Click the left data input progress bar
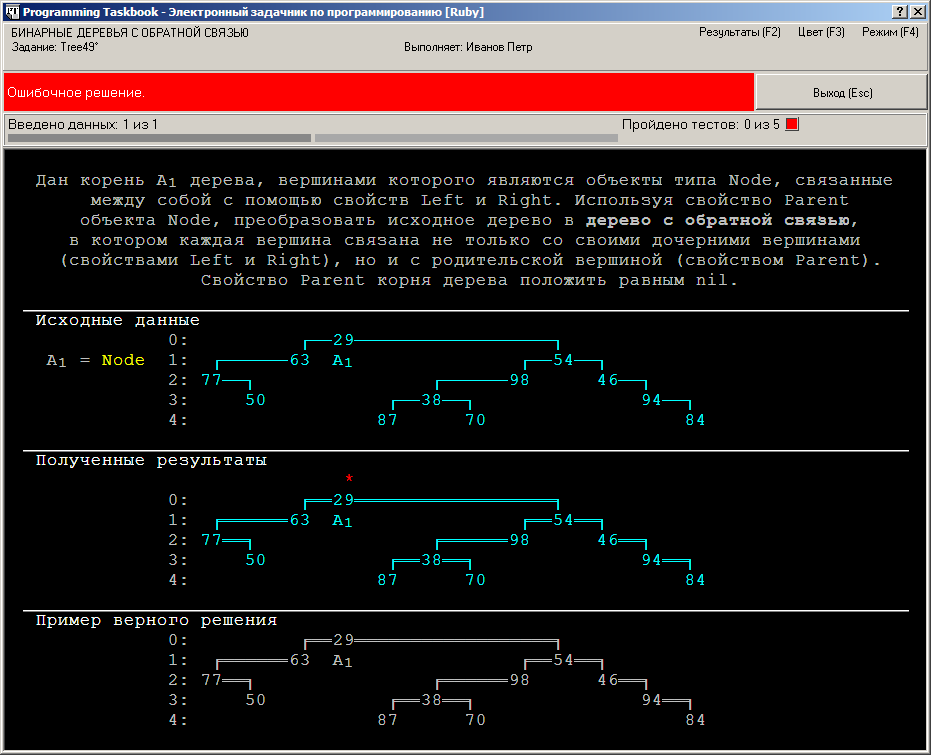931x755 pixels. pos(159,138)
